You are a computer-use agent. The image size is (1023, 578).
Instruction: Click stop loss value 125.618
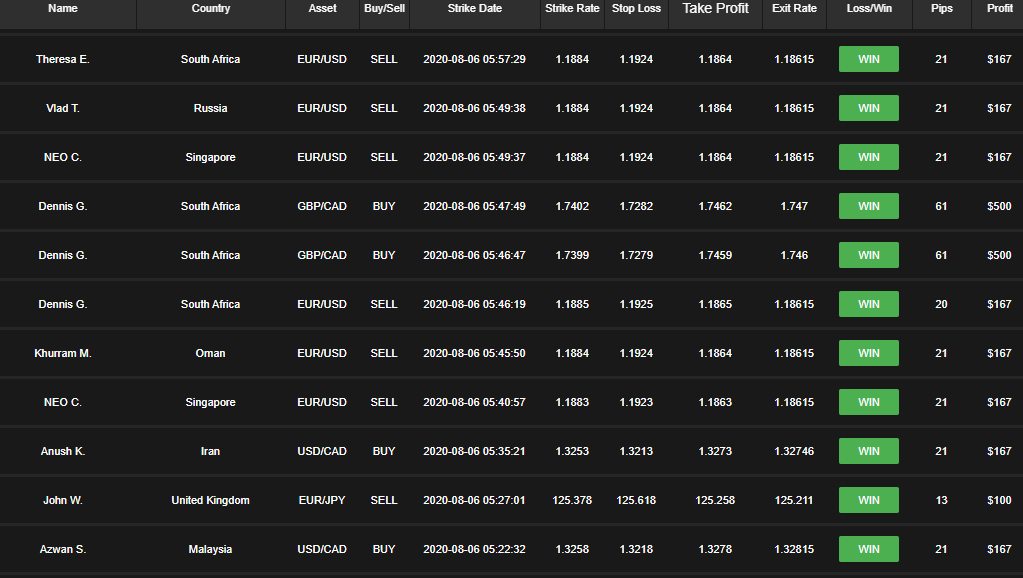[x=636, y=500]
